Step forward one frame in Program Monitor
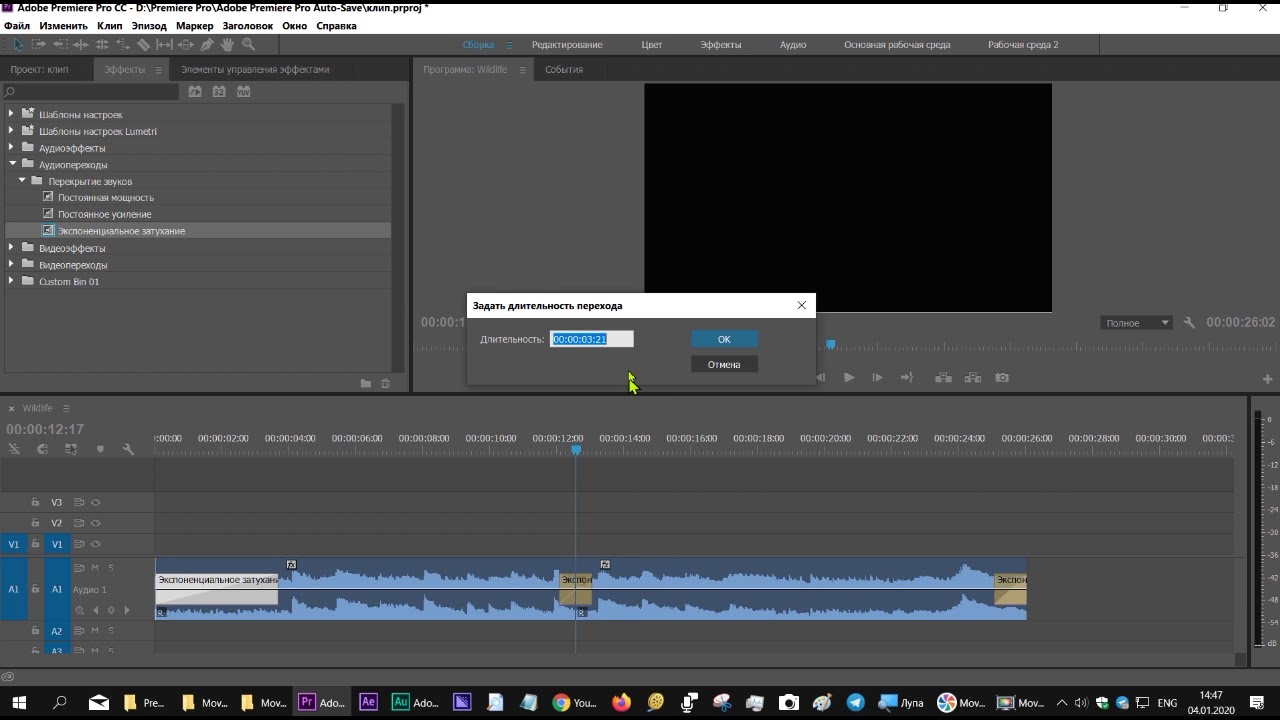Image resolution: width=1280 pixels, height=720 pixels. pos(877,377)
